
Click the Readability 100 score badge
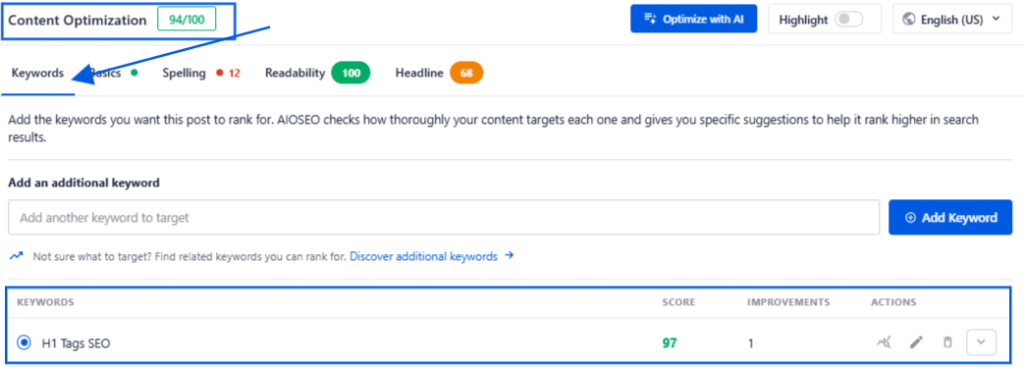(351, 73)
